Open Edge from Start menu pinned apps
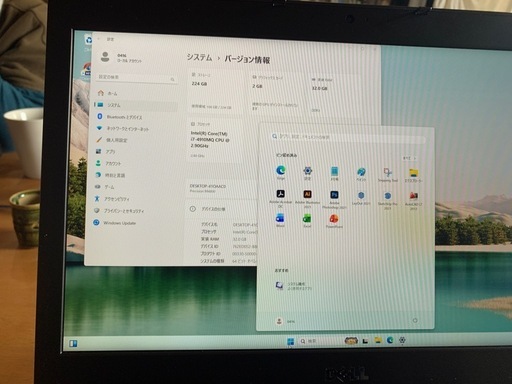Viewport: 512px width, 384px height. coord(281,173)
